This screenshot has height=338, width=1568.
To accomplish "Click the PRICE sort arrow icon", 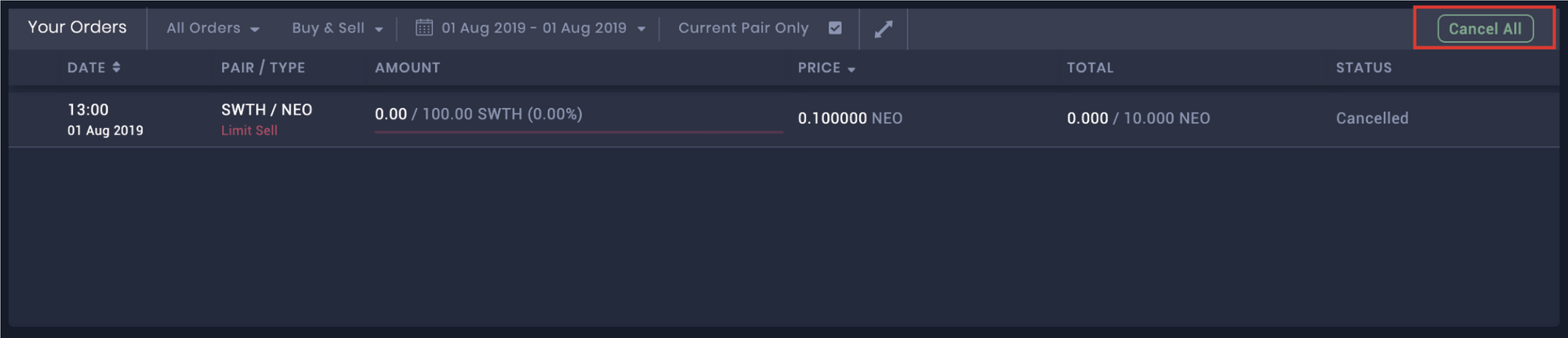I will point(851,70).
